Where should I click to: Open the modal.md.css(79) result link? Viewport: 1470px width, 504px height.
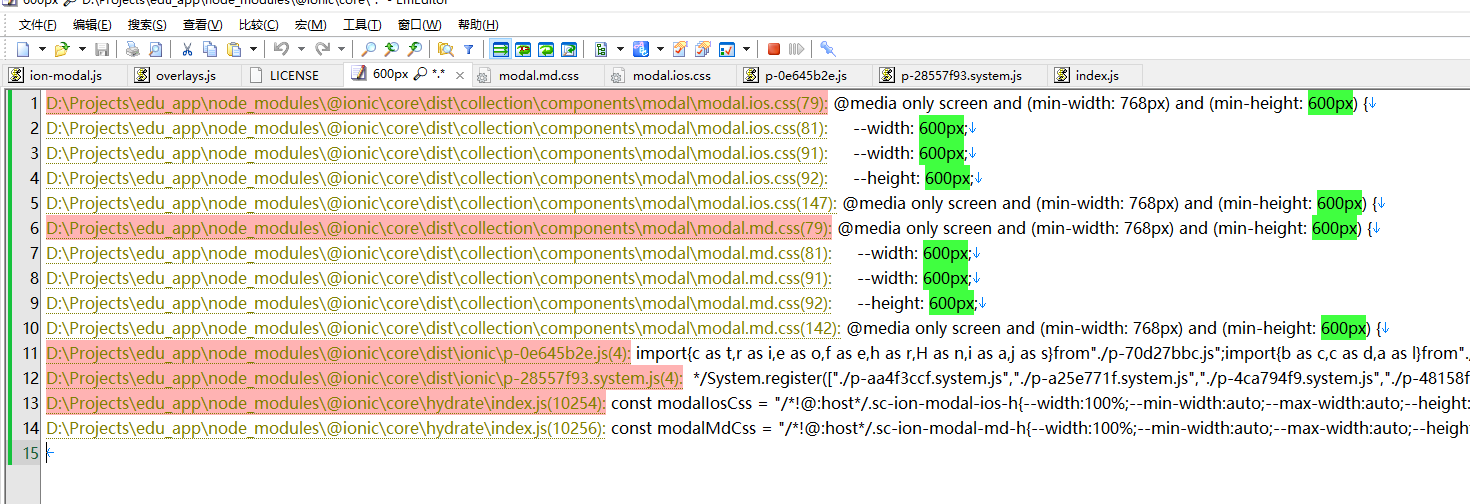click(x=439, y=228)
